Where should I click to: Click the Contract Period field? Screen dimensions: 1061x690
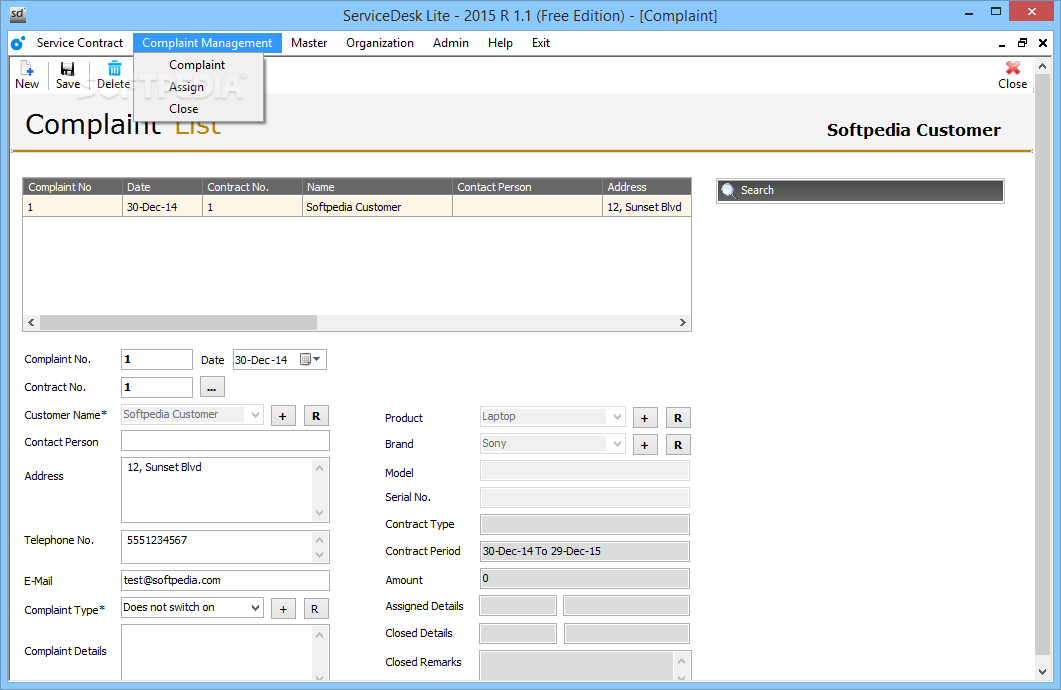(x=585, y=551)
